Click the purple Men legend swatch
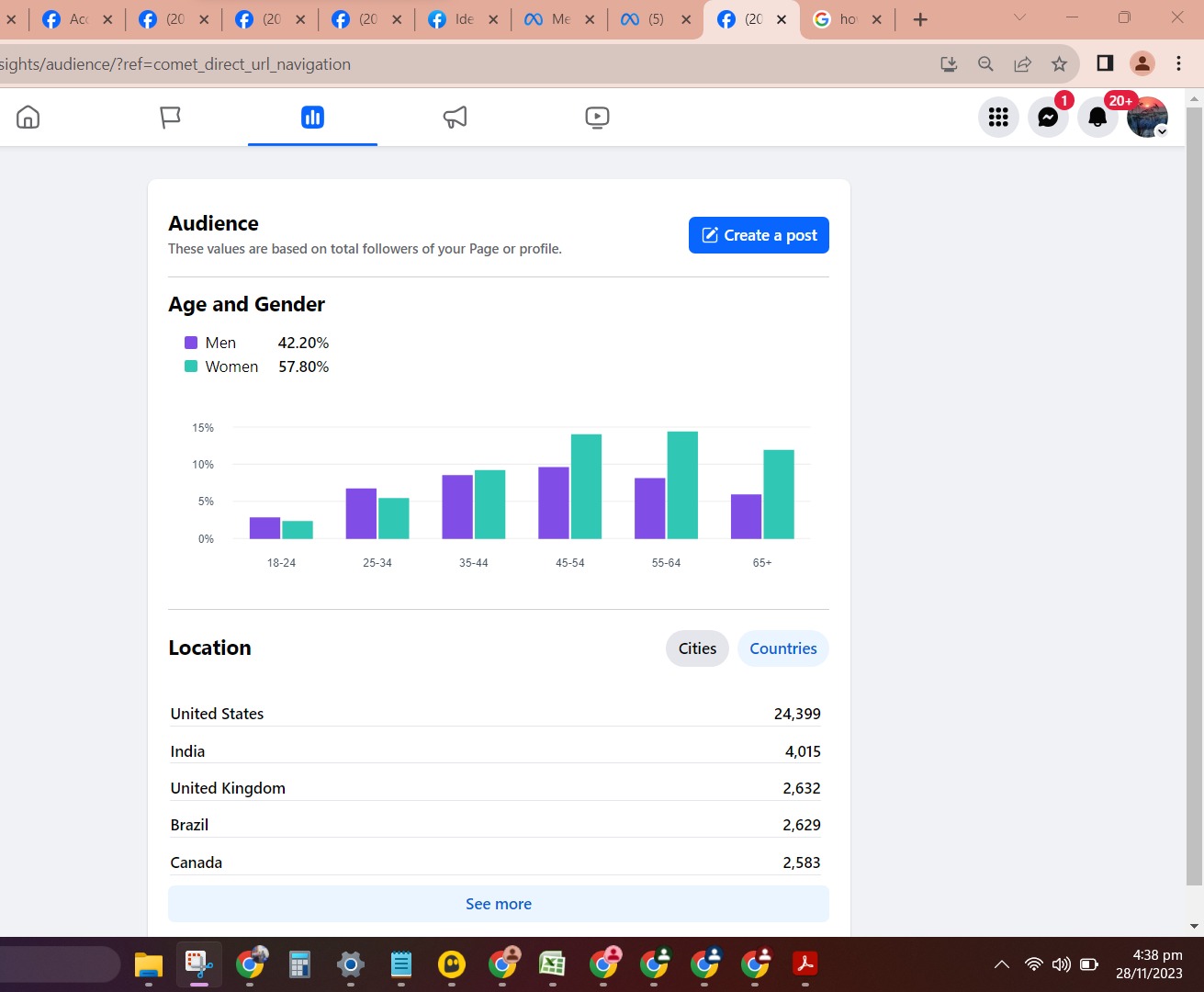Image resolution: width=1204 pixels, height=992 pixels. click(191, 343)
